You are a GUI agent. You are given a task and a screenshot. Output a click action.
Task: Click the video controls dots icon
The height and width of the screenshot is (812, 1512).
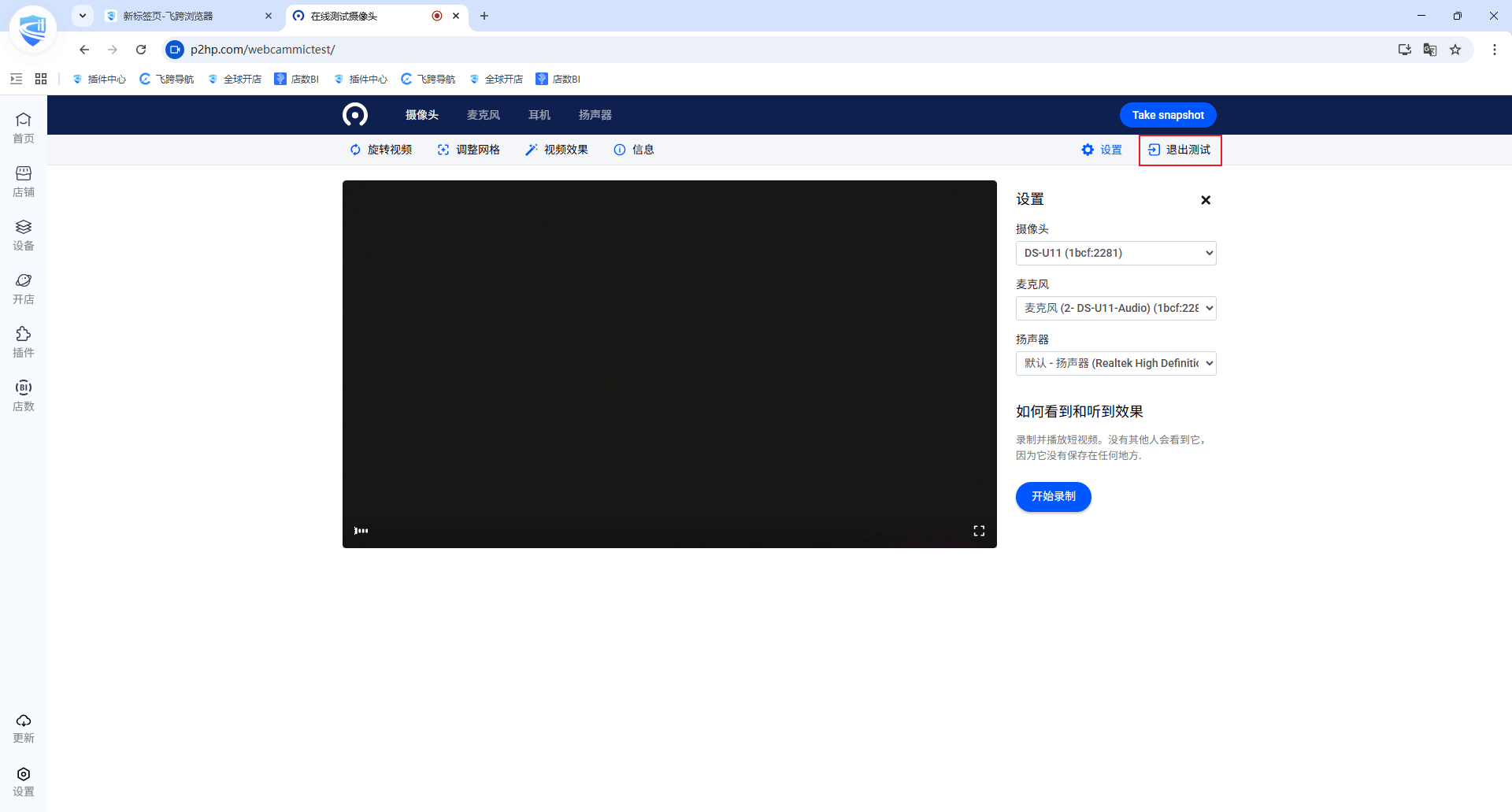click(x=361, y=531)
